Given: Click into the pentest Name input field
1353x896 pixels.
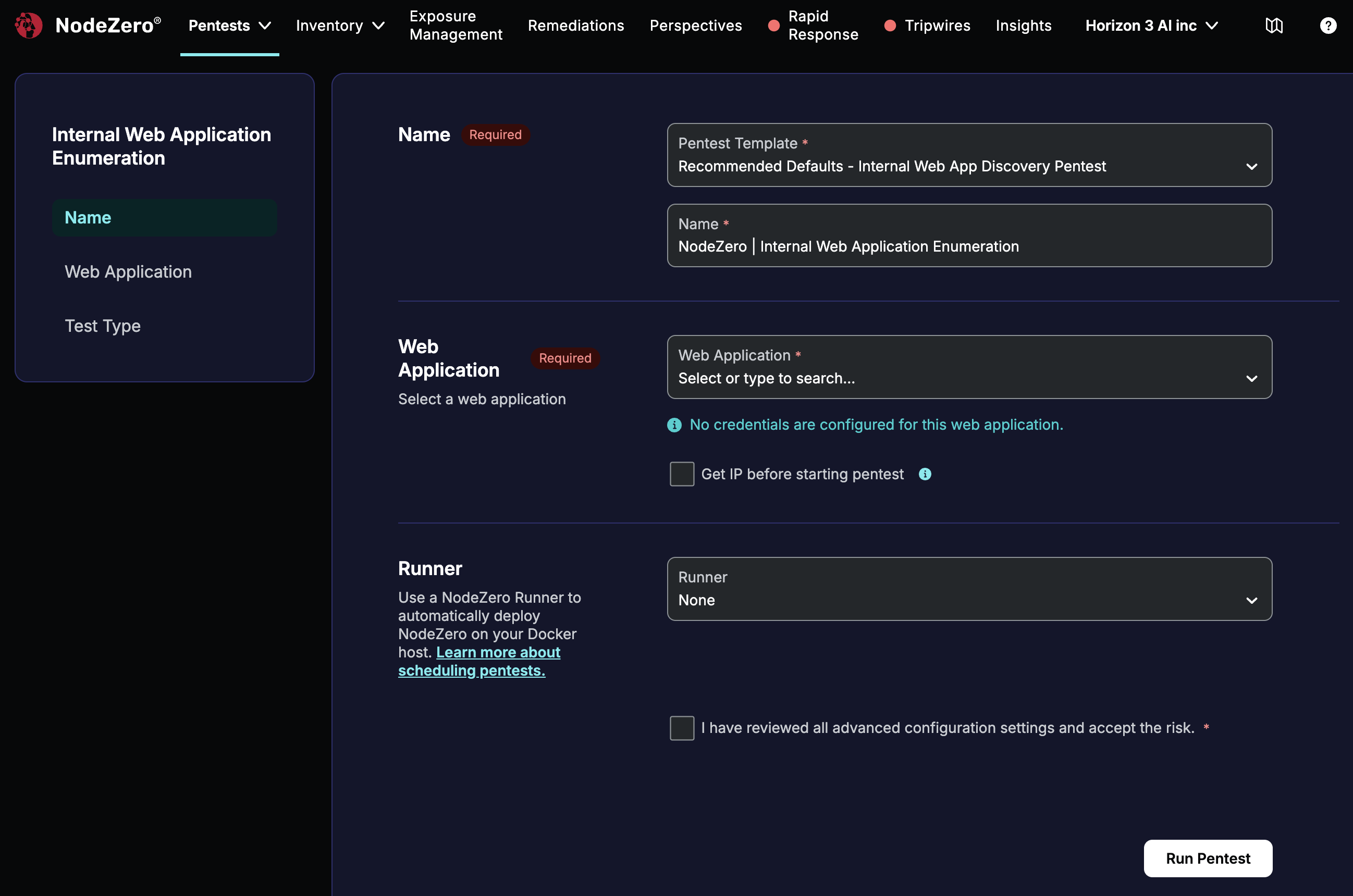Looking at the screenshot, I should pos(969,235).
